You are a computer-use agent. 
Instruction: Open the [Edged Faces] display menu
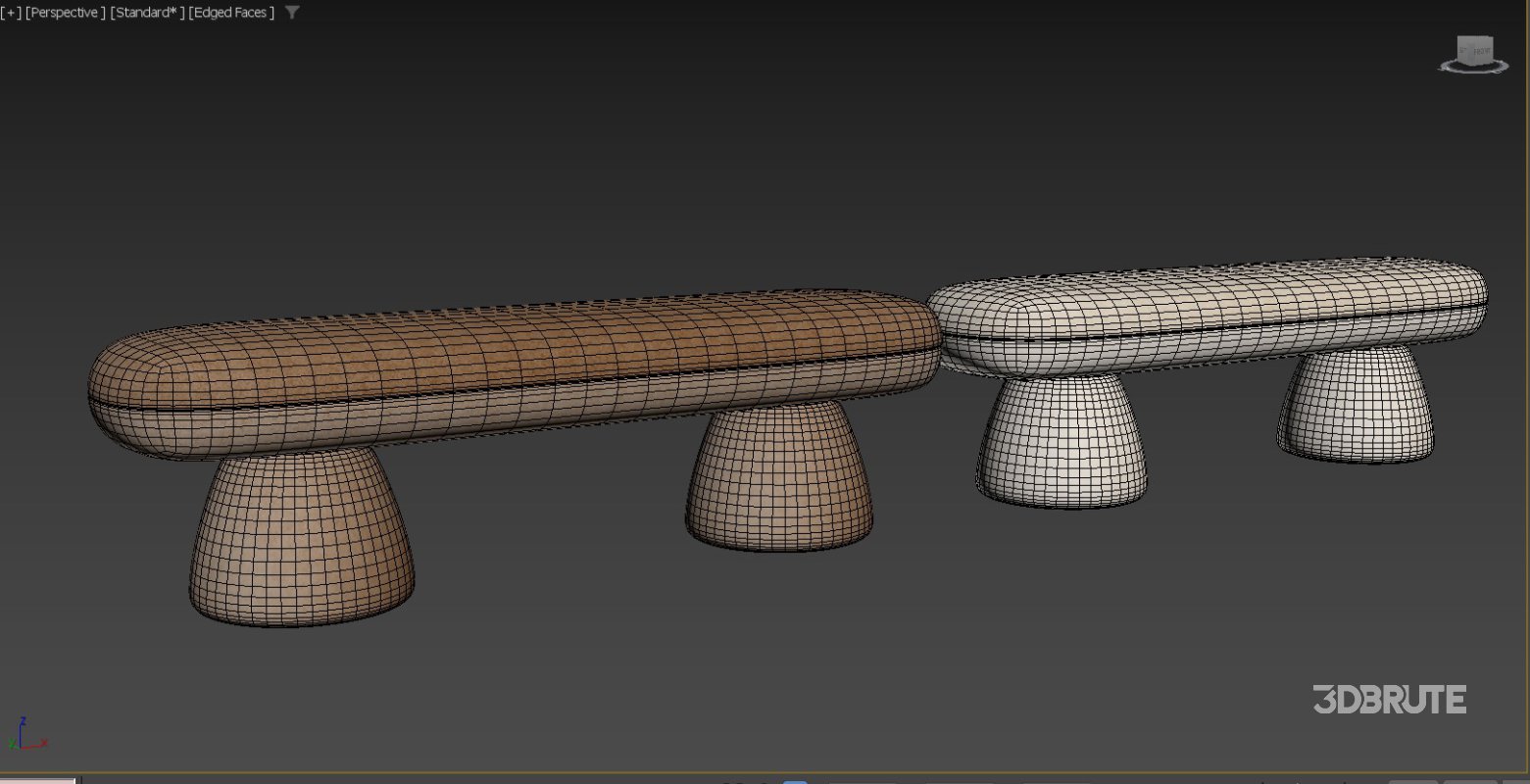(230, 12)
